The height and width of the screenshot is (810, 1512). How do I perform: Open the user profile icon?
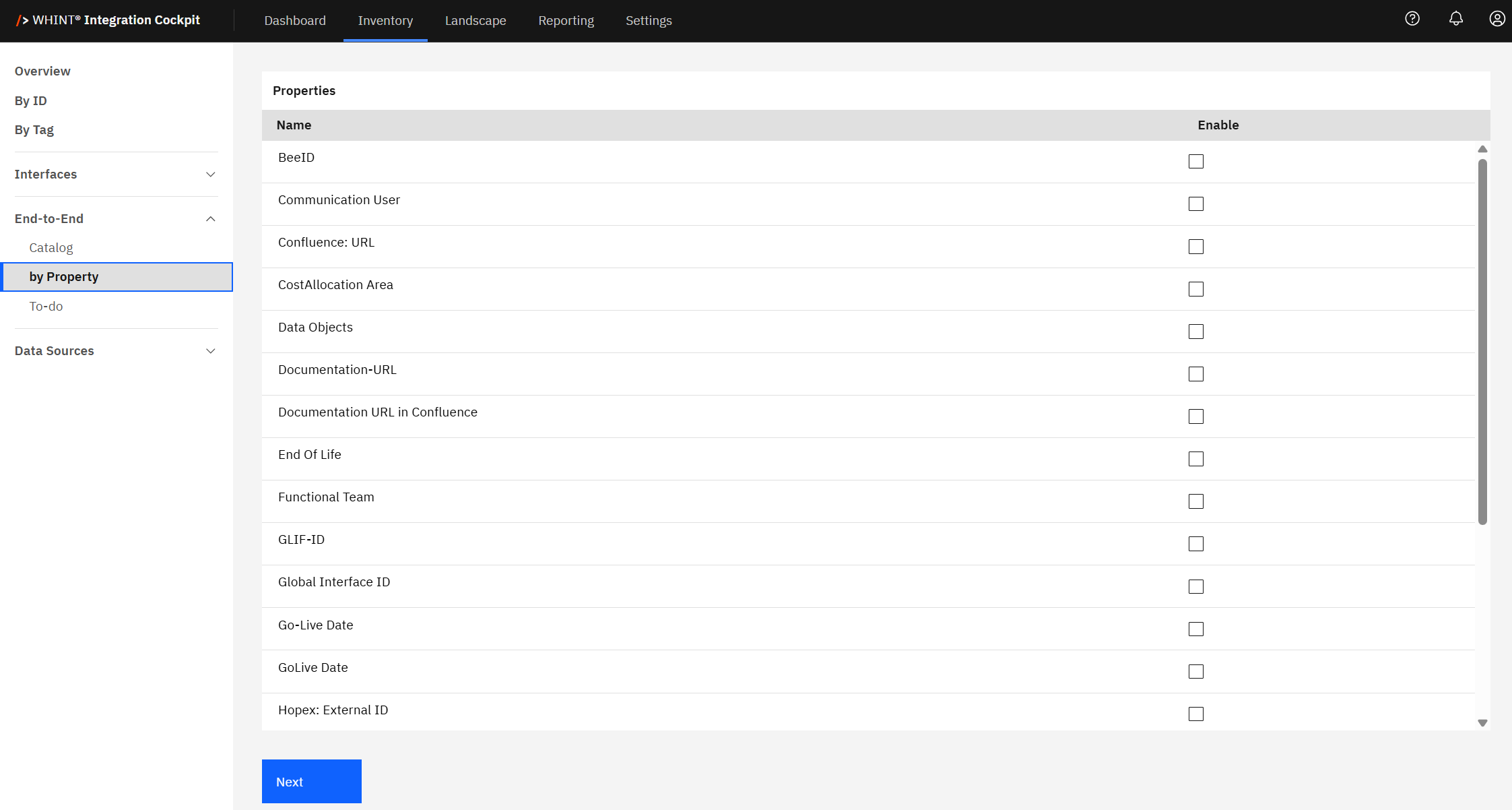coord(1497,19)
